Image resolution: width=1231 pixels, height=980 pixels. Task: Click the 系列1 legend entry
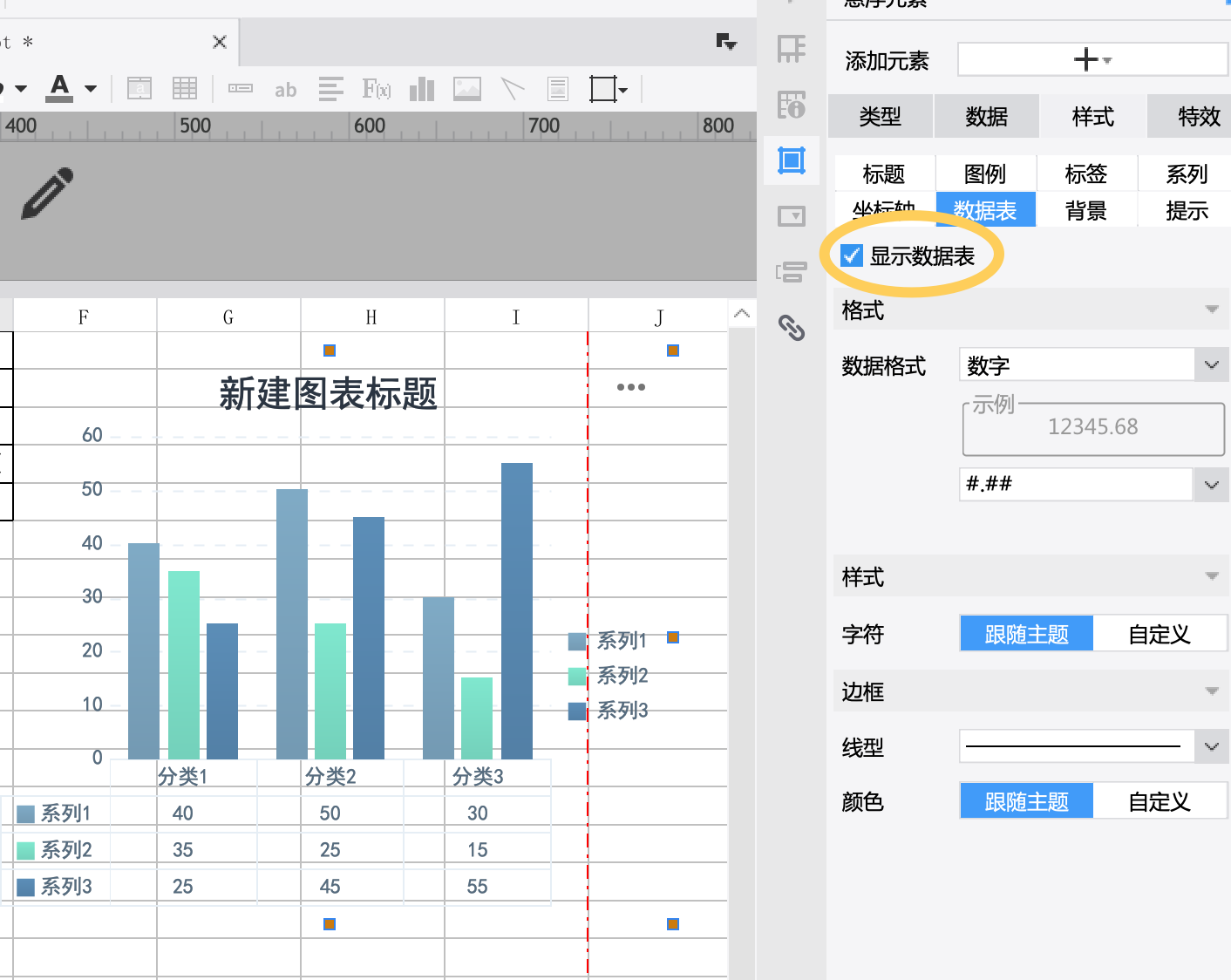click(609, 641)
